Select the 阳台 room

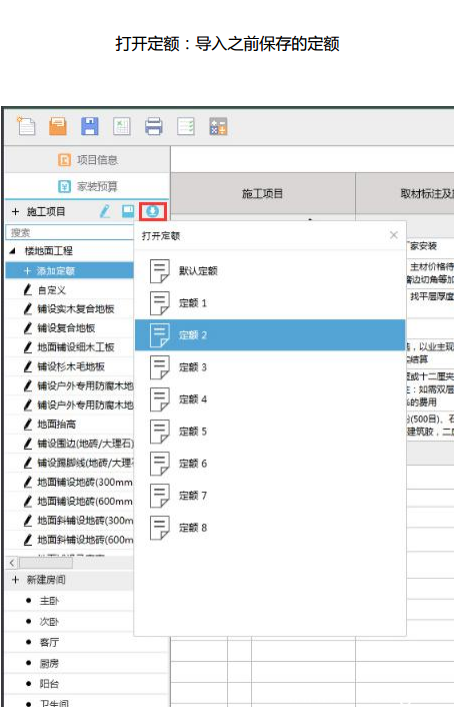pos(49,684)
